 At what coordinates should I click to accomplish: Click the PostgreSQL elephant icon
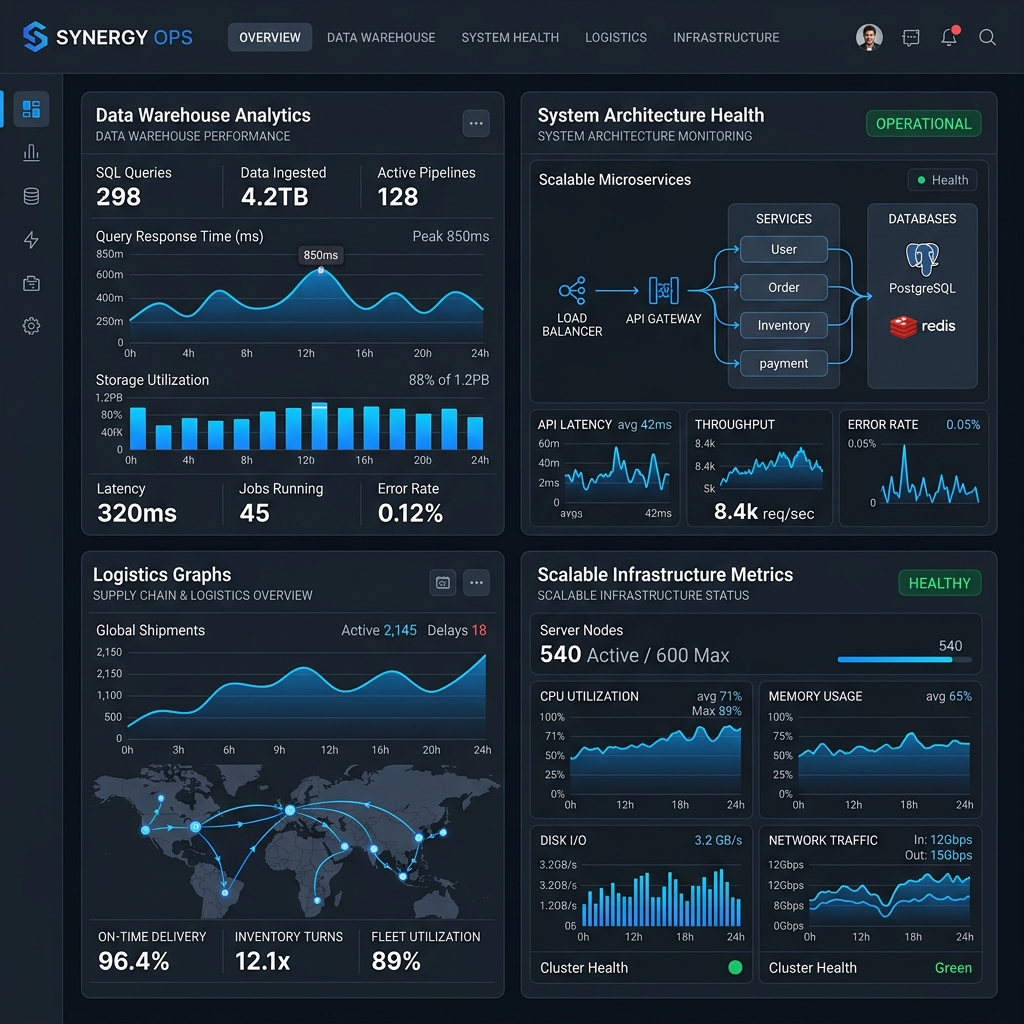(x=922, y=259)
